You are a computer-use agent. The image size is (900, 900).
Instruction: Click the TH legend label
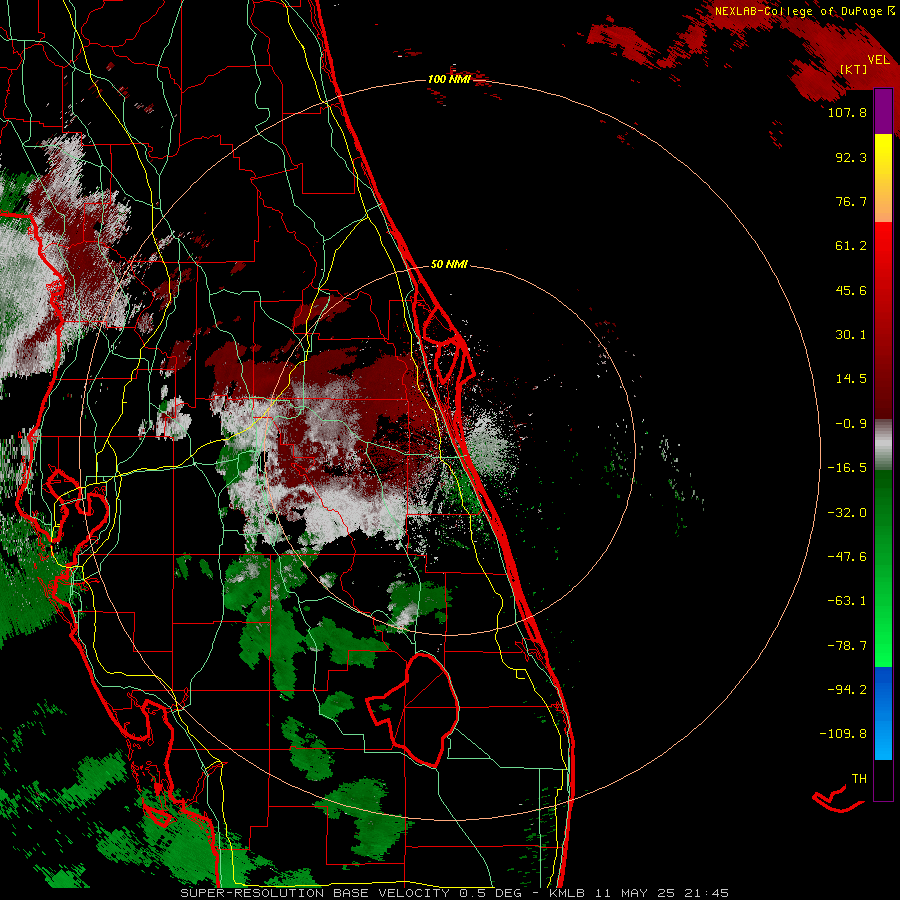859,779
